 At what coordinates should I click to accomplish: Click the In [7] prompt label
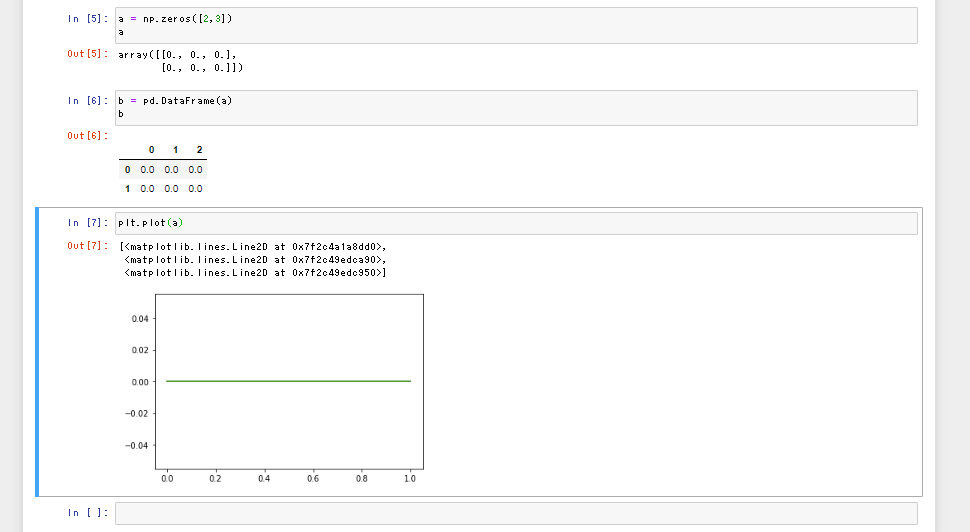click(x=88, y=223)
